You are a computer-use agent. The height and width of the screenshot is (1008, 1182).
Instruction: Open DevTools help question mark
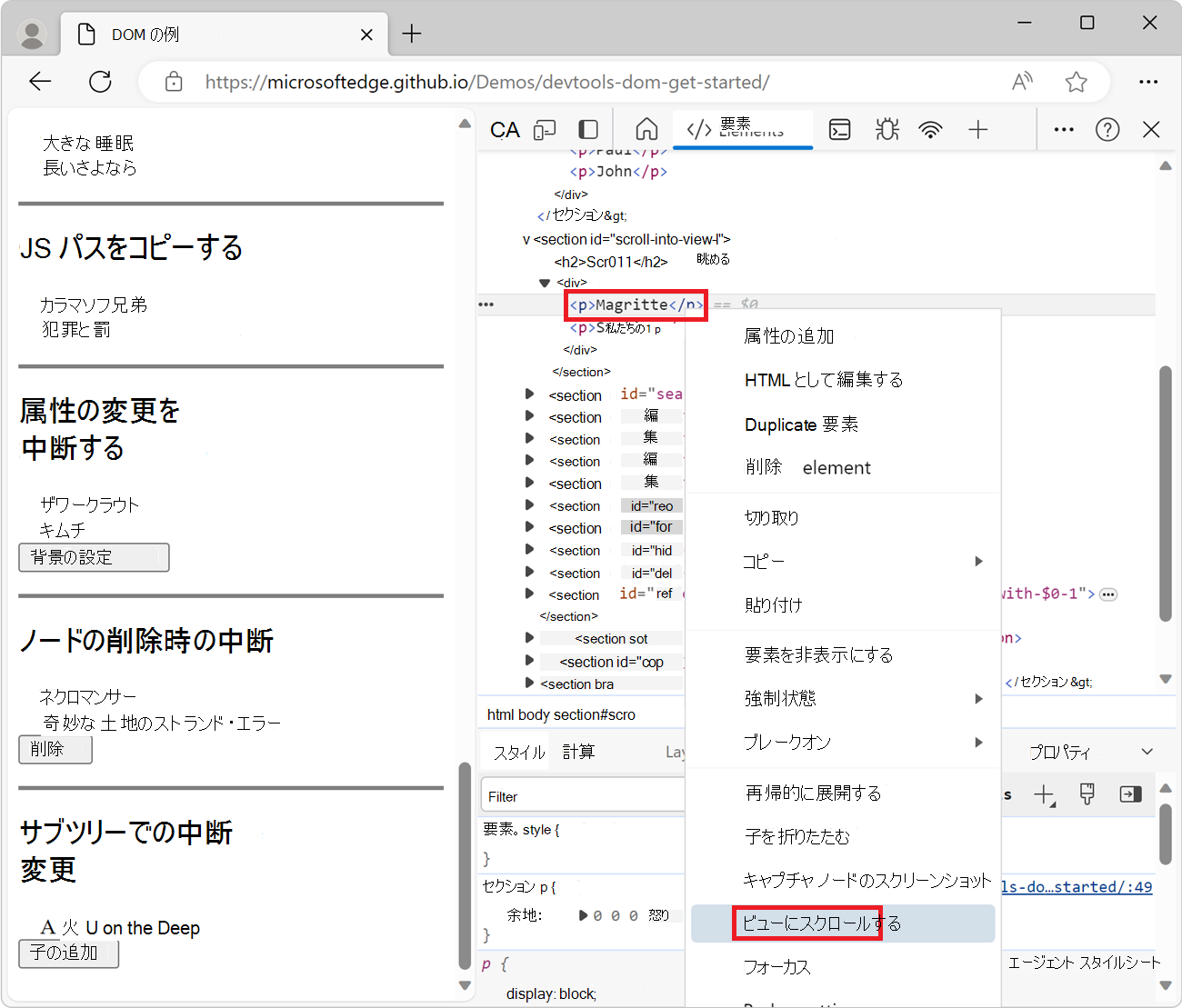coord(1107,130)
